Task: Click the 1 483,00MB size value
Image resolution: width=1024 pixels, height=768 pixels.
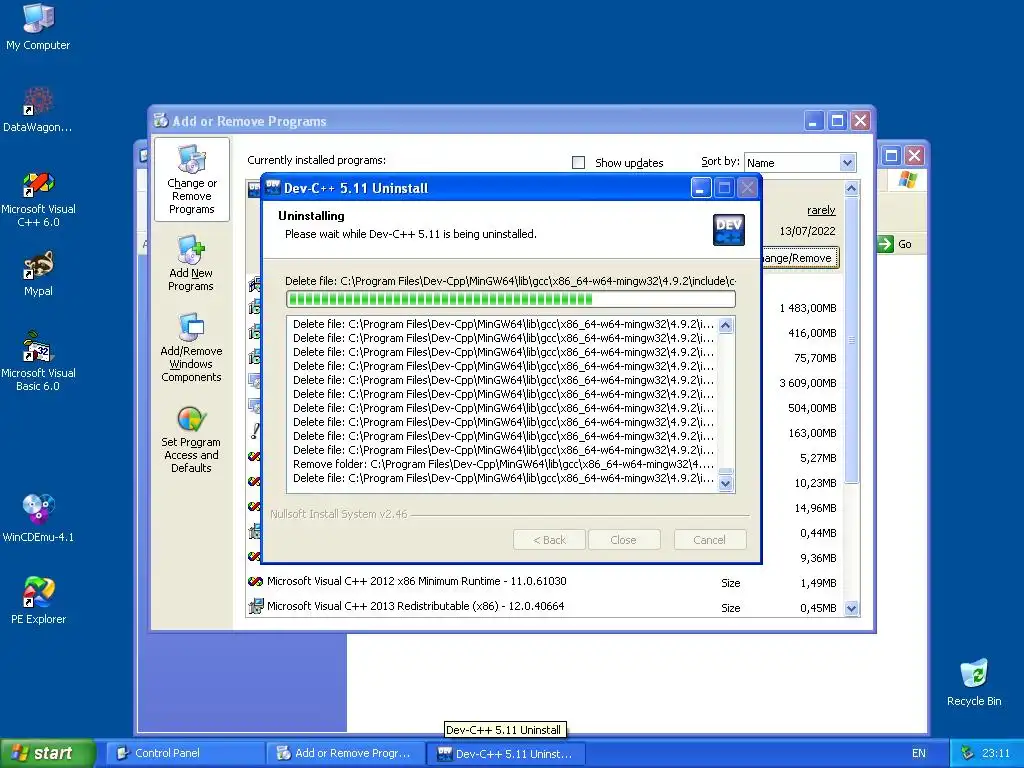Action: 808,308
